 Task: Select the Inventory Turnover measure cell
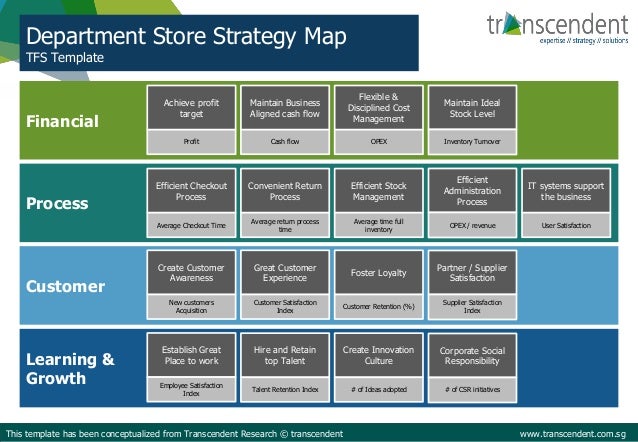(x=472, y=142)
